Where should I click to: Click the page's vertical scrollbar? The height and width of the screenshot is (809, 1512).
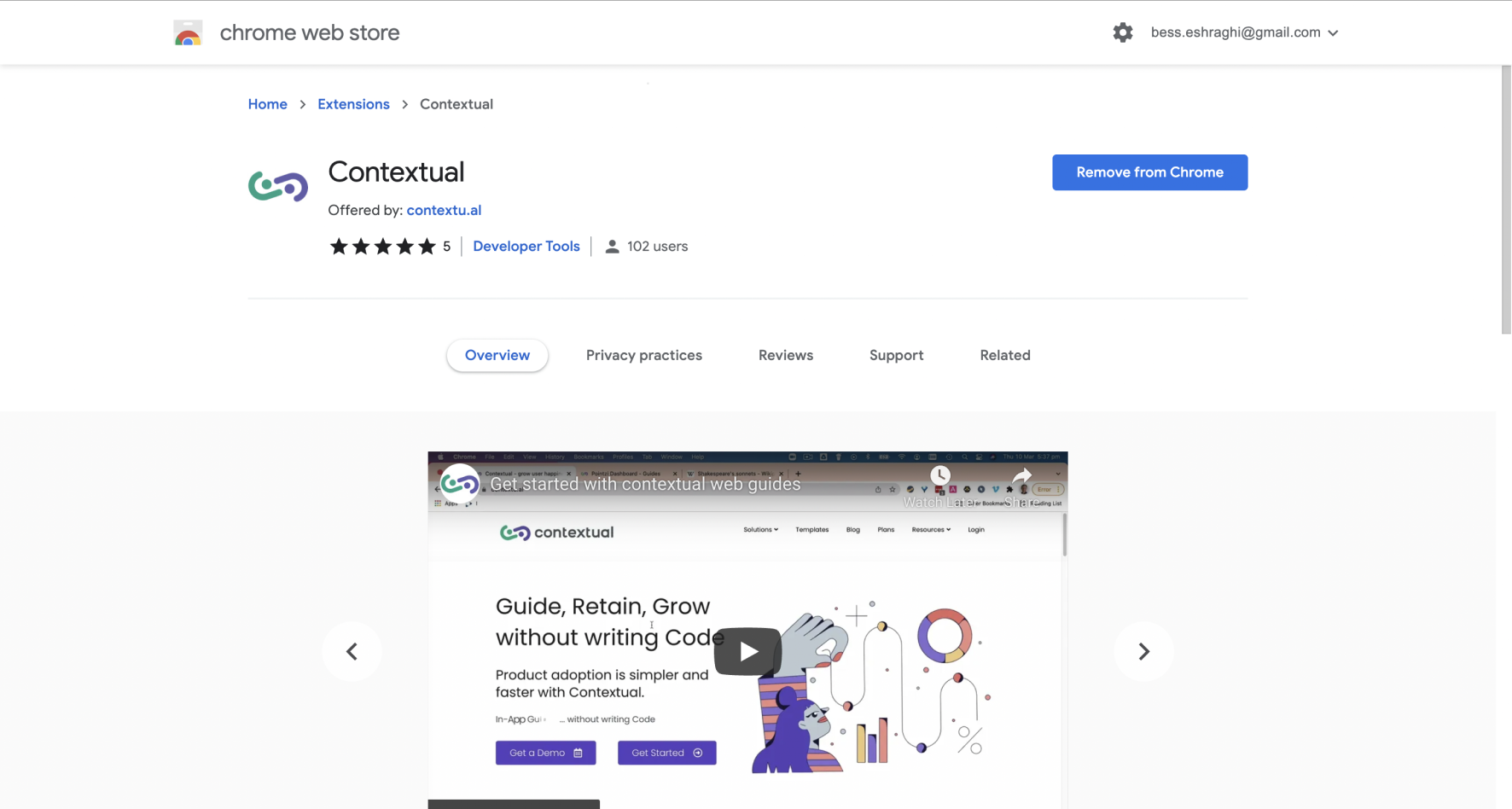(1506, 201)
